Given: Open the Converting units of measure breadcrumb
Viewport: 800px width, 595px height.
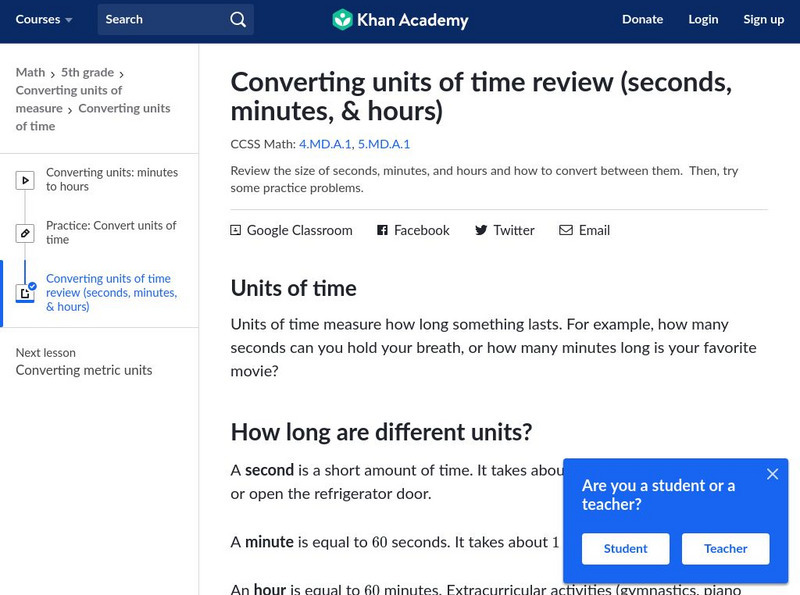Looking at the screenshot, I should (x=68, y=99).
